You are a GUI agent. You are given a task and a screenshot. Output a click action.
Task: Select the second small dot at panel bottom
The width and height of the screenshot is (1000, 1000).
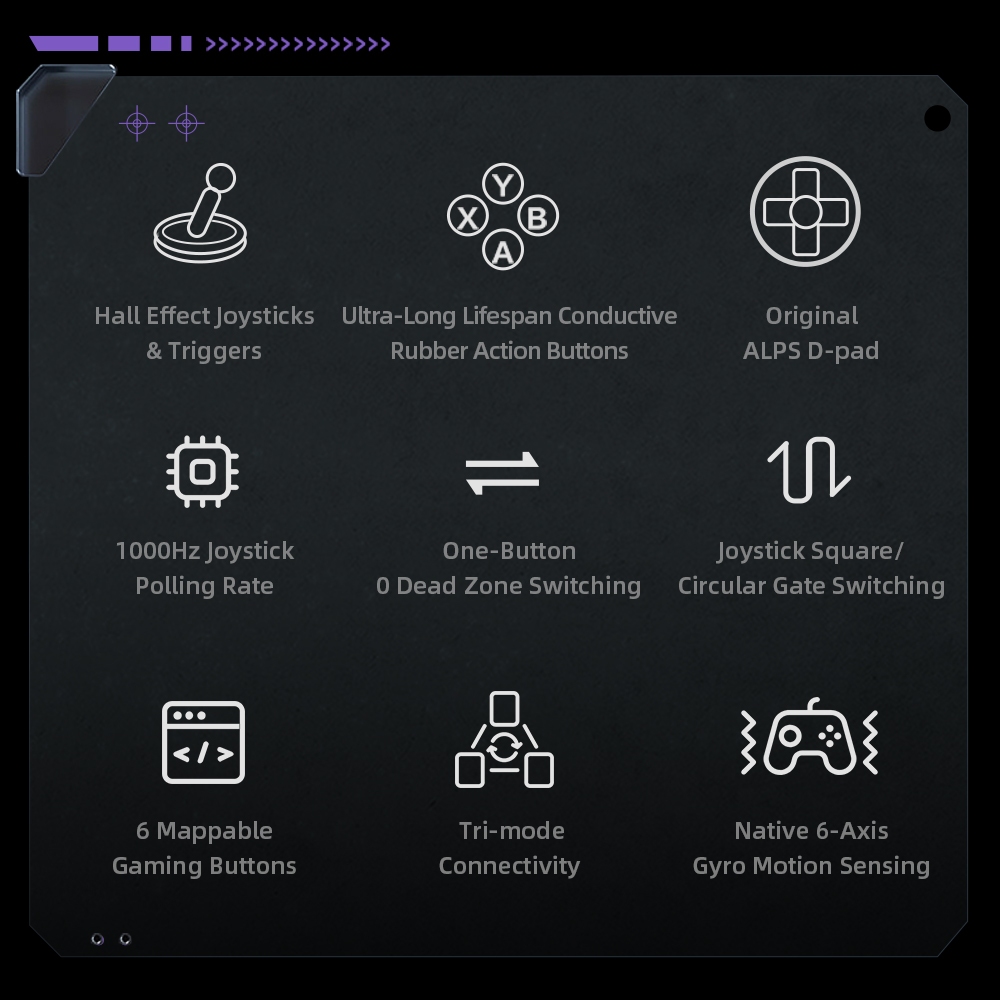pos(126,939)
